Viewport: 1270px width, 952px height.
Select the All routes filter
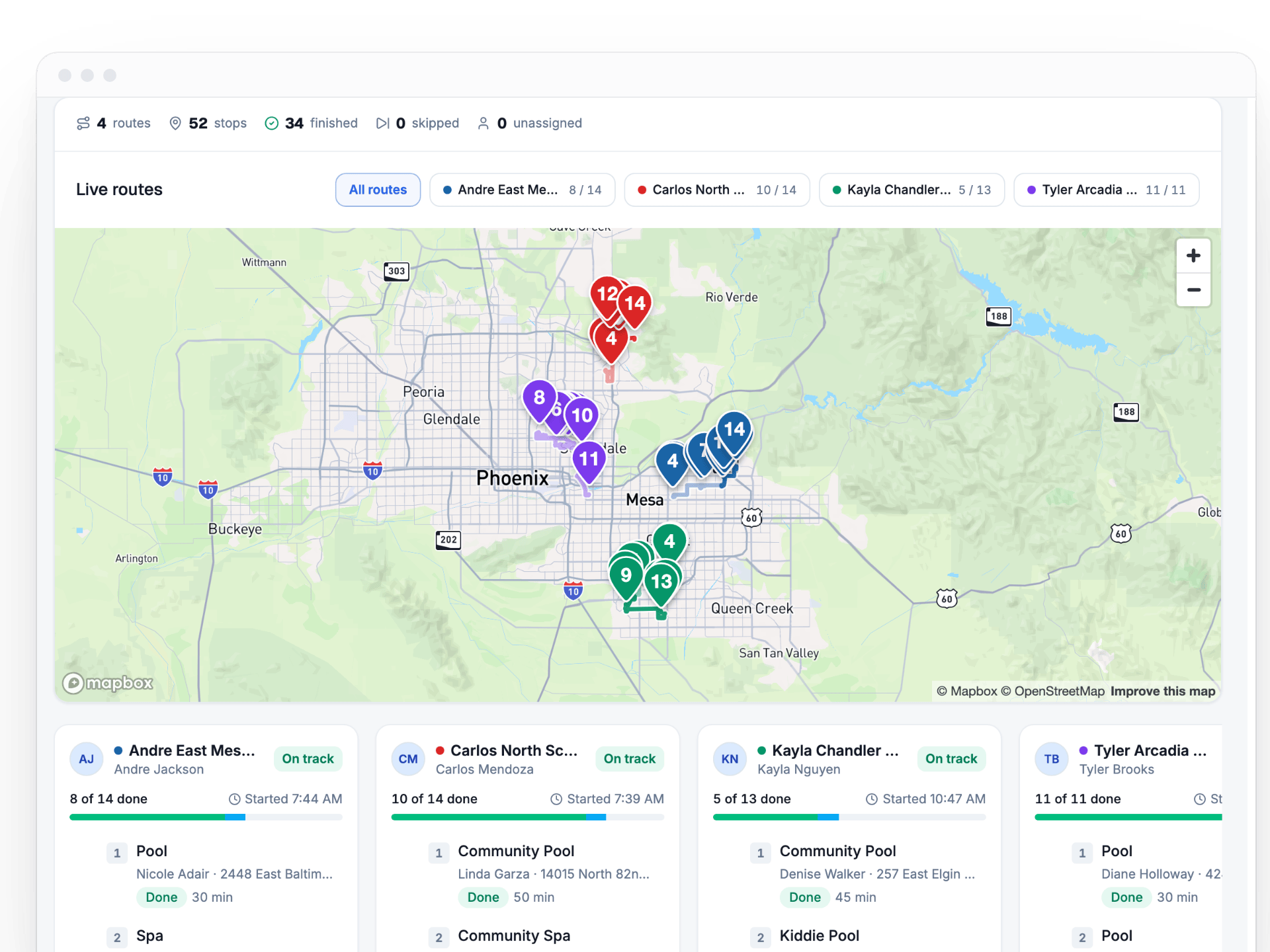pyautogui.click(x=378, y=190)
